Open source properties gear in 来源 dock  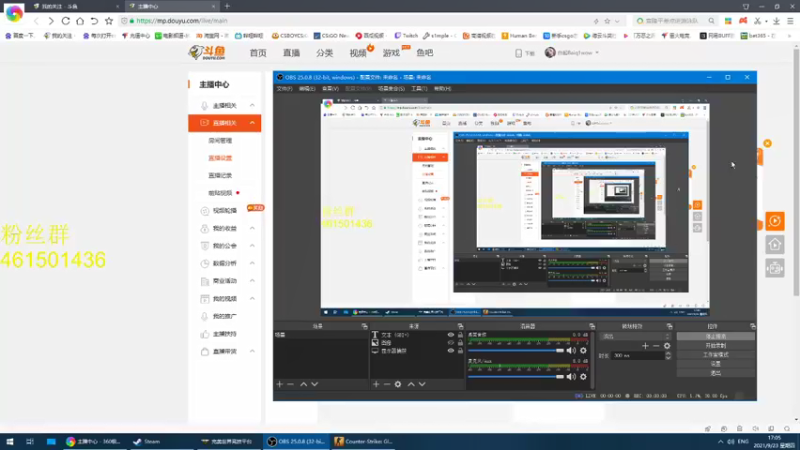pos(398,384)
